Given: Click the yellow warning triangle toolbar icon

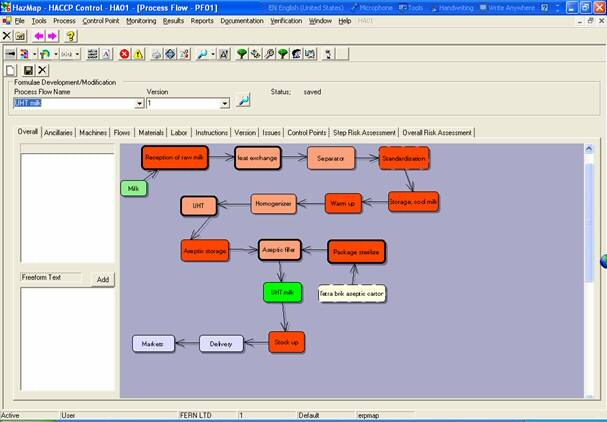Looking at the screenshot, I should [x=139, y=53].
